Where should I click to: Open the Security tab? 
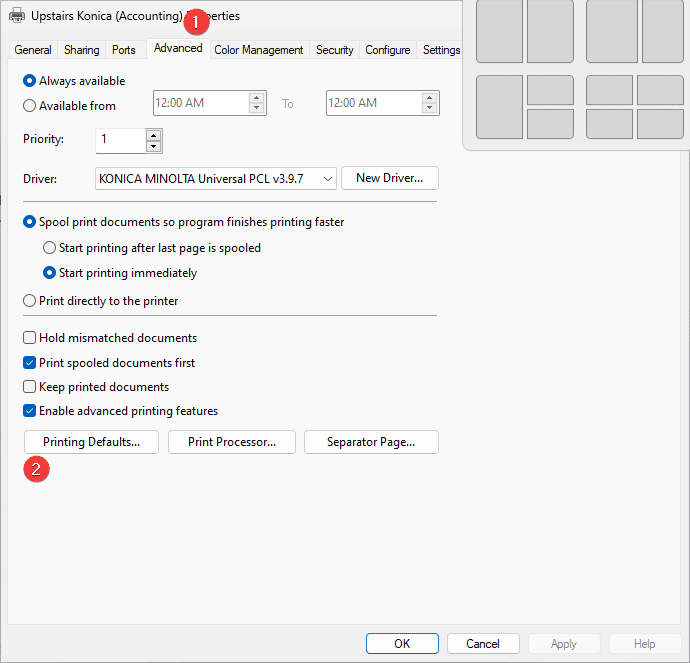pyautogui.click(x=334, y=50)
